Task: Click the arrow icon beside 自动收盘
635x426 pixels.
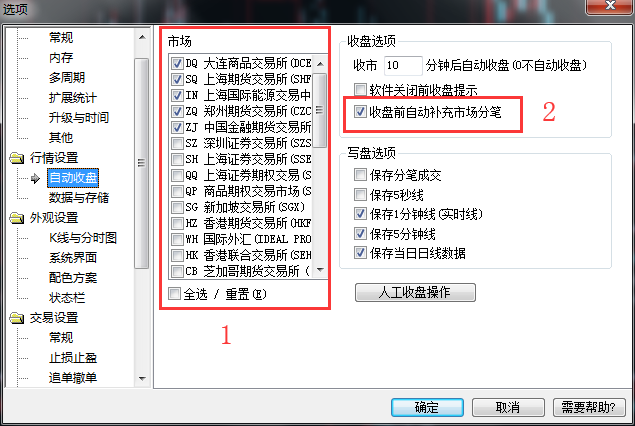Action: [x=35, y=178]
